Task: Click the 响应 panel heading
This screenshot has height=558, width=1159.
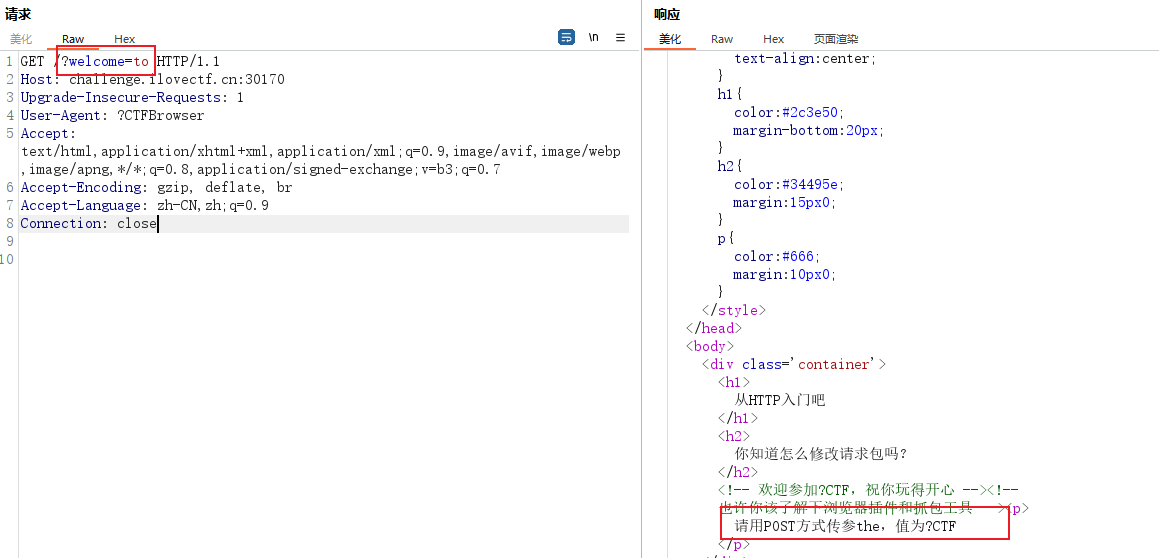Action: [667, 14]
